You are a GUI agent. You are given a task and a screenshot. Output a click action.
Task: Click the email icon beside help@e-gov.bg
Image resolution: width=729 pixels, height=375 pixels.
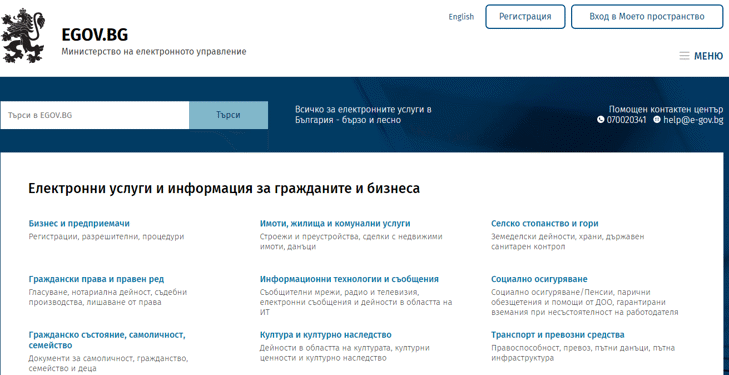[x=656, y=120]
